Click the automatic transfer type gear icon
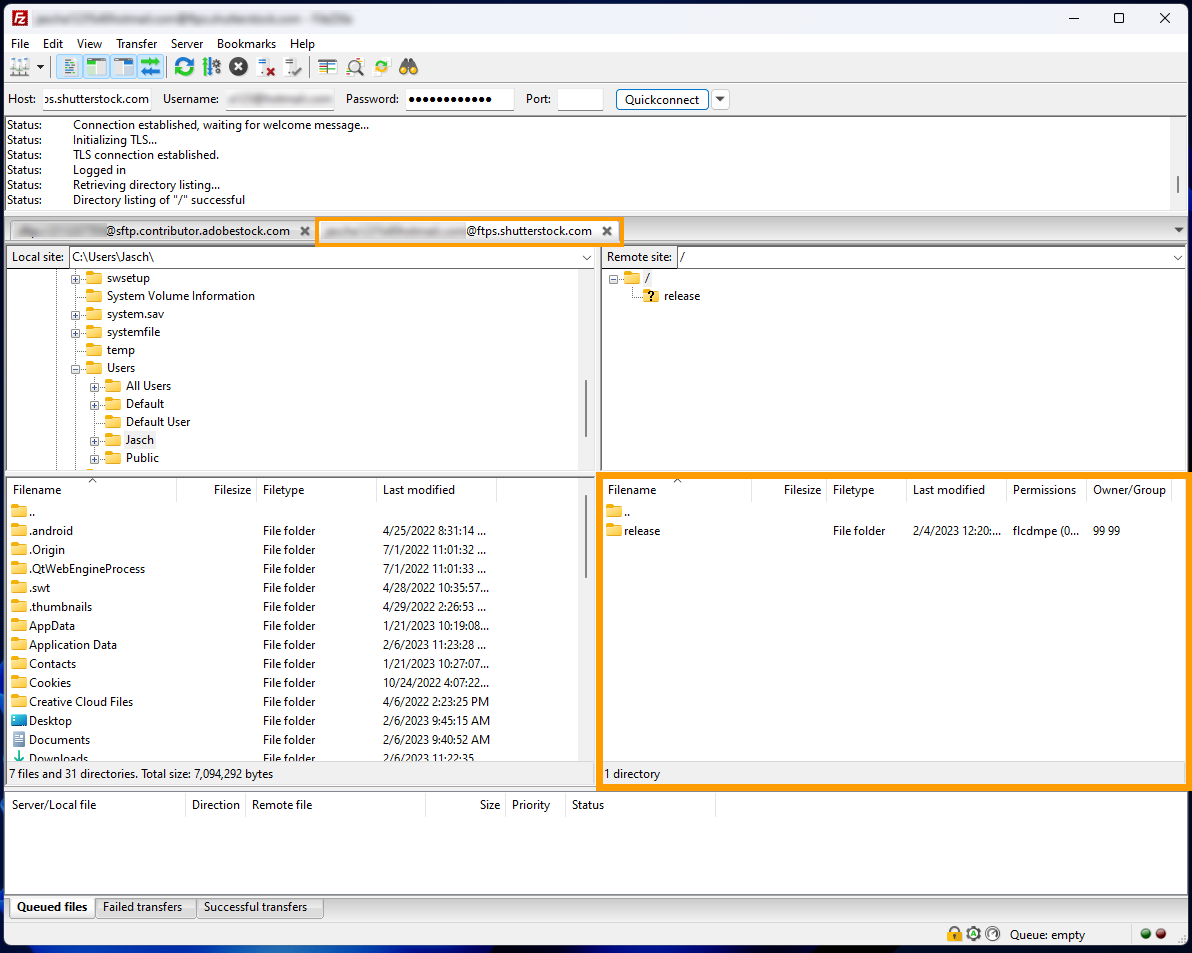This screenshot has height=953, width=1192. [x=973, y=934]
